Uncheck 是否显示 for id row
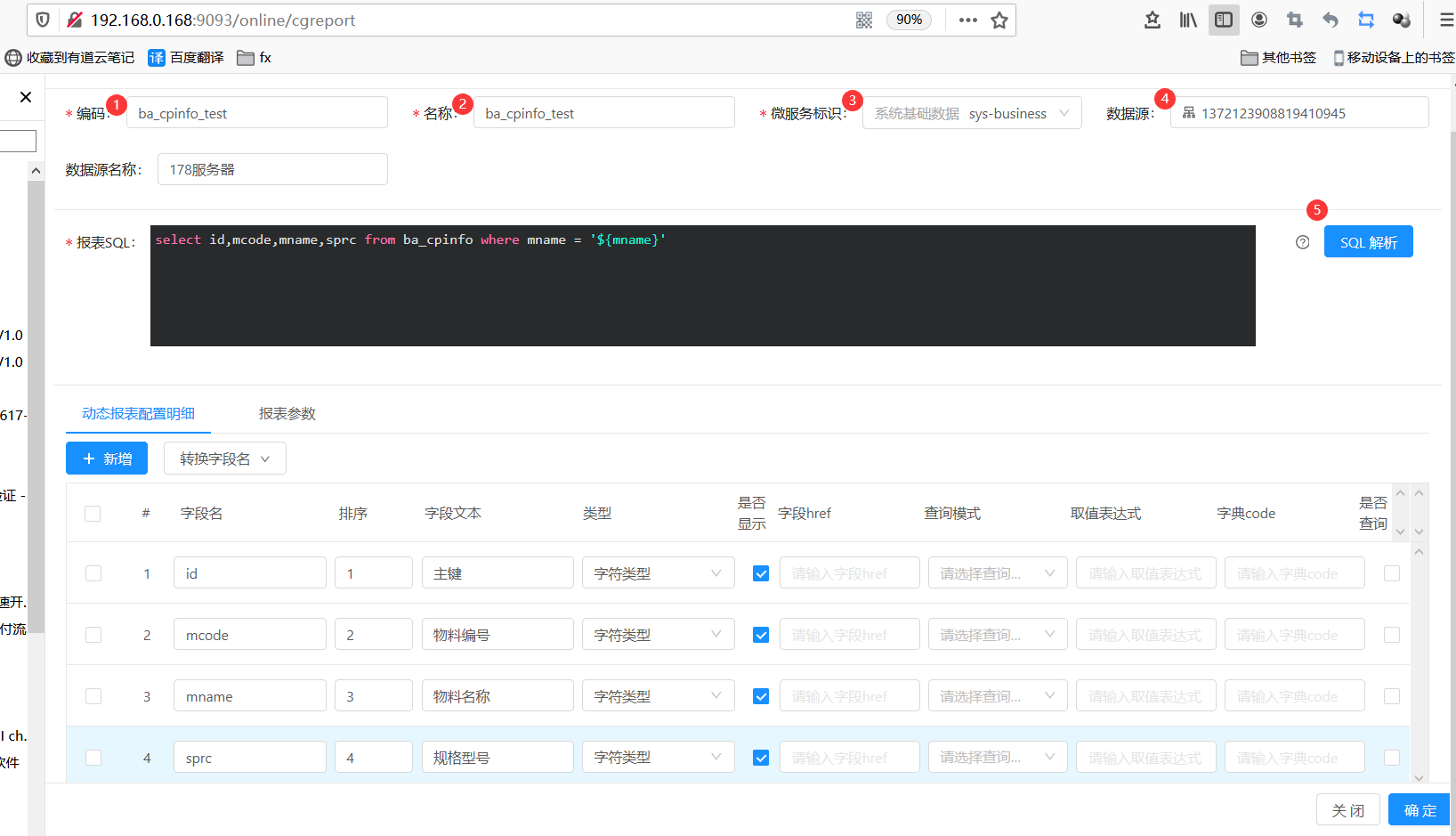This screenshot has height=836, width=1456. (x=761, y=573)
